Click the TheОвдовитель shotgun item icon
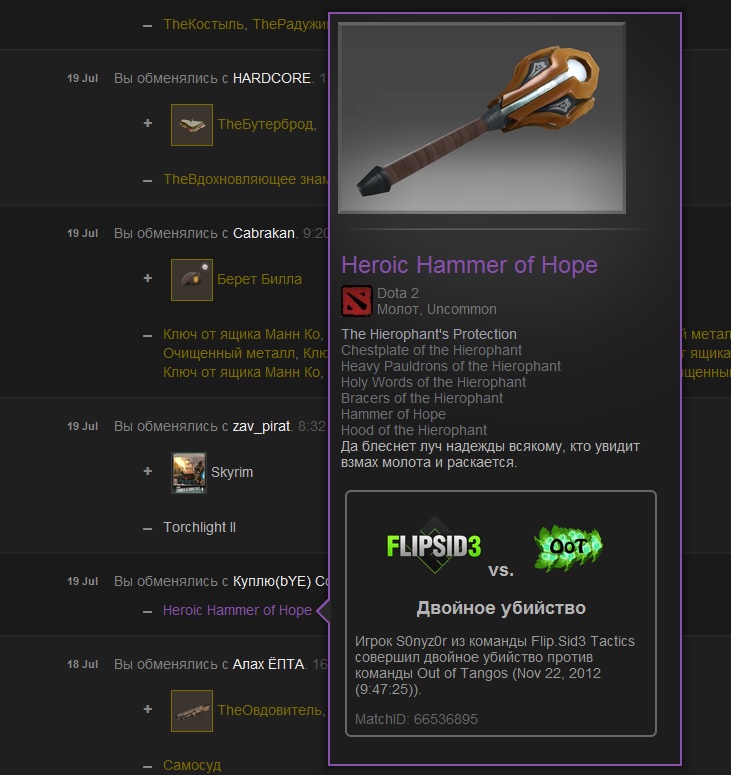The image size is (731, 775). coord(192,711)
